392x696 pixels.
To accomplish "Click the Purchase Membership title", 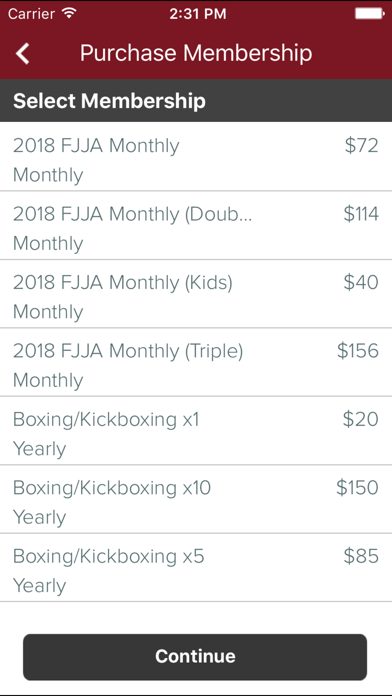I will 196,53.
